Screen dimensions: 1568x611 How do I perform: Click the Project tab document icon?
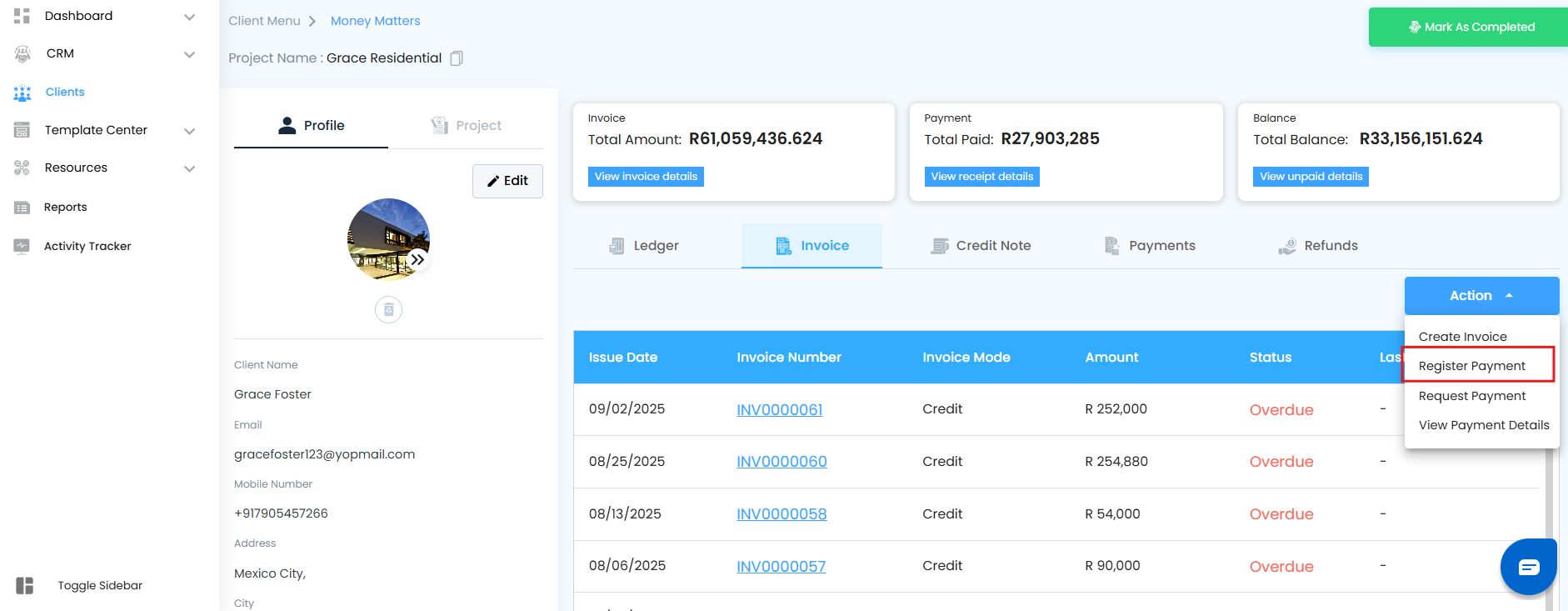440,125
